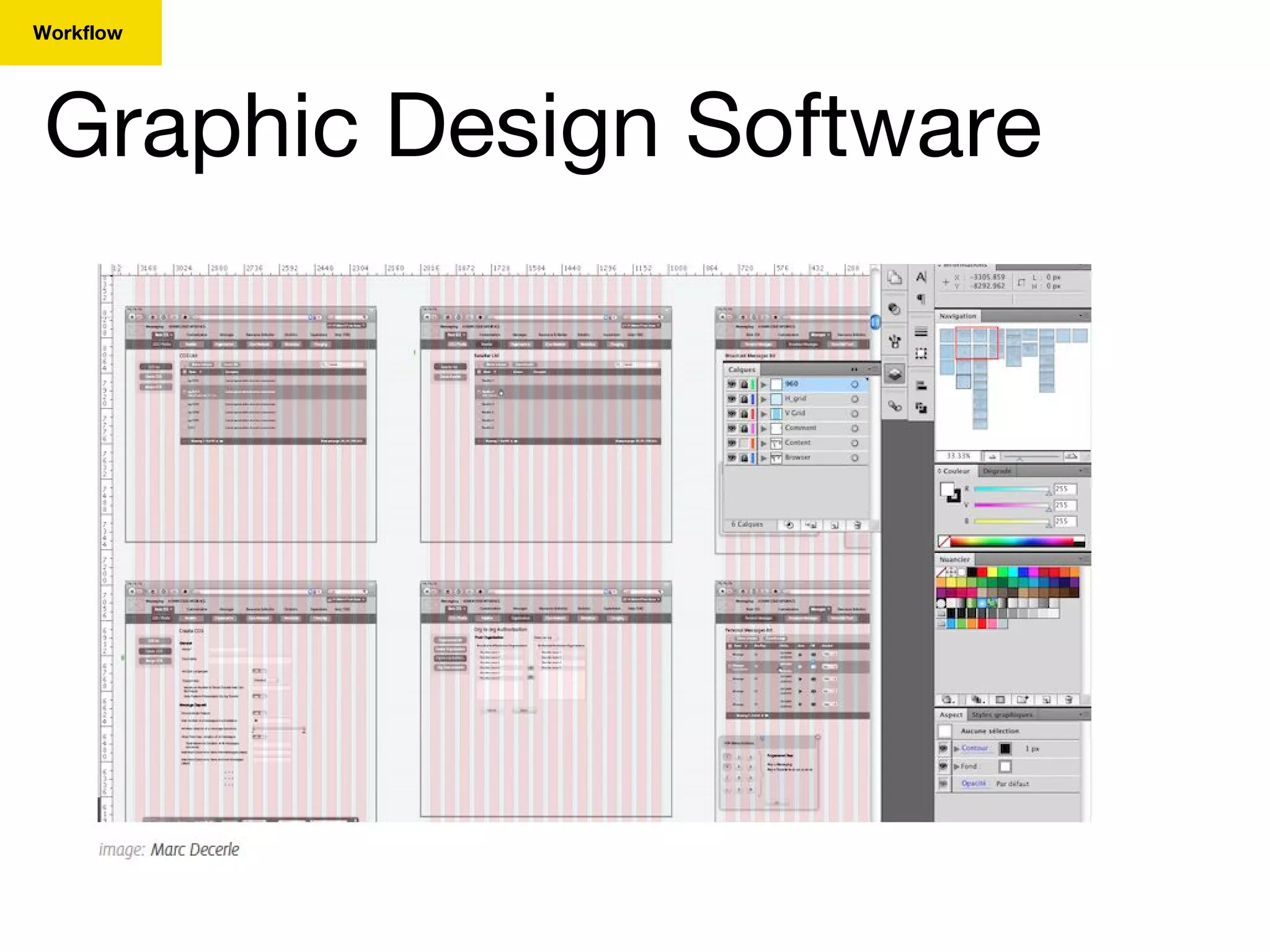Click the 33.33% zoom field in Navigation
The height and width of the screenshot is (952, 1270).
[958, 456]
